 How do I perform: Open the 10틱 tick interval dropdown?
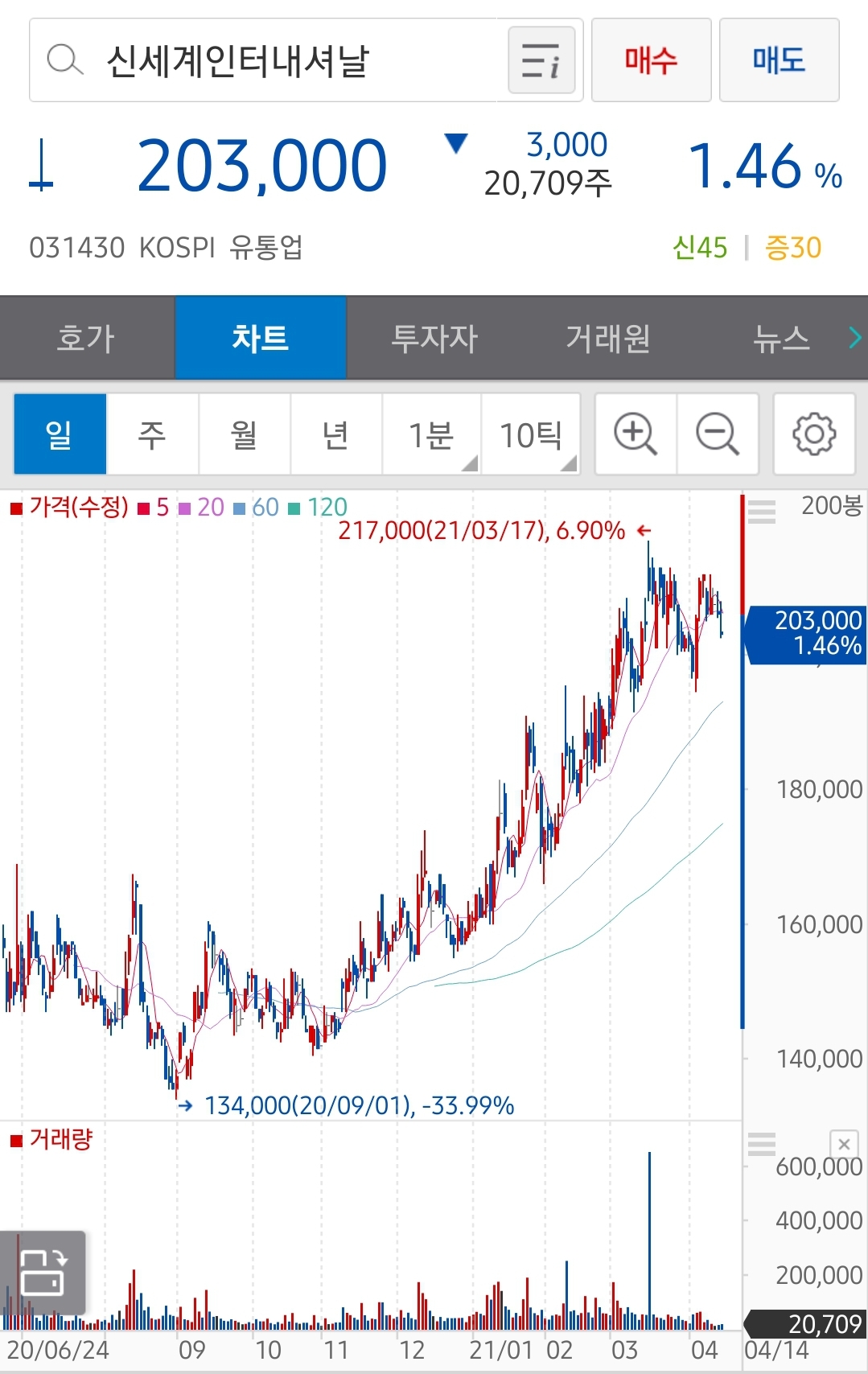point(531,434)
